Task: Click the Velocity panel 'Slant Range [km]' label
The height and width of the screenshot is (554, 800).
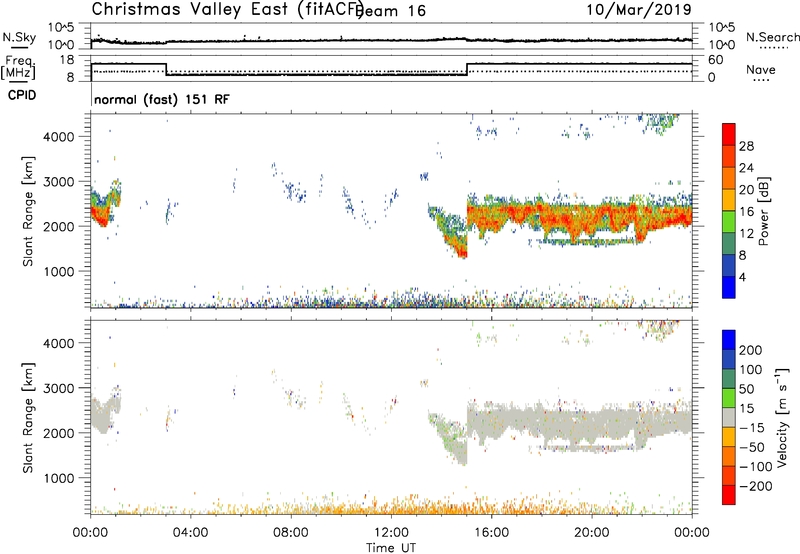Action: click(28, 418)
